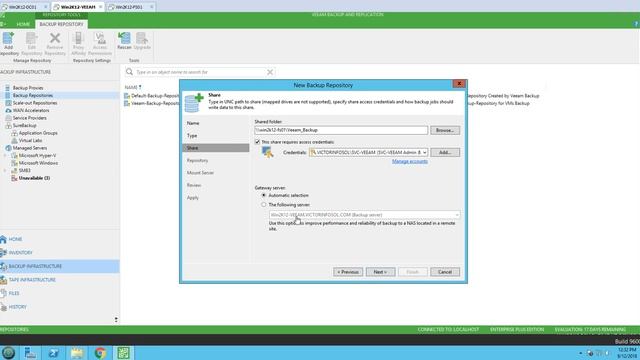Open the Manage accounts link
This screenshot has width=640, height=360.
click(409, 162)
